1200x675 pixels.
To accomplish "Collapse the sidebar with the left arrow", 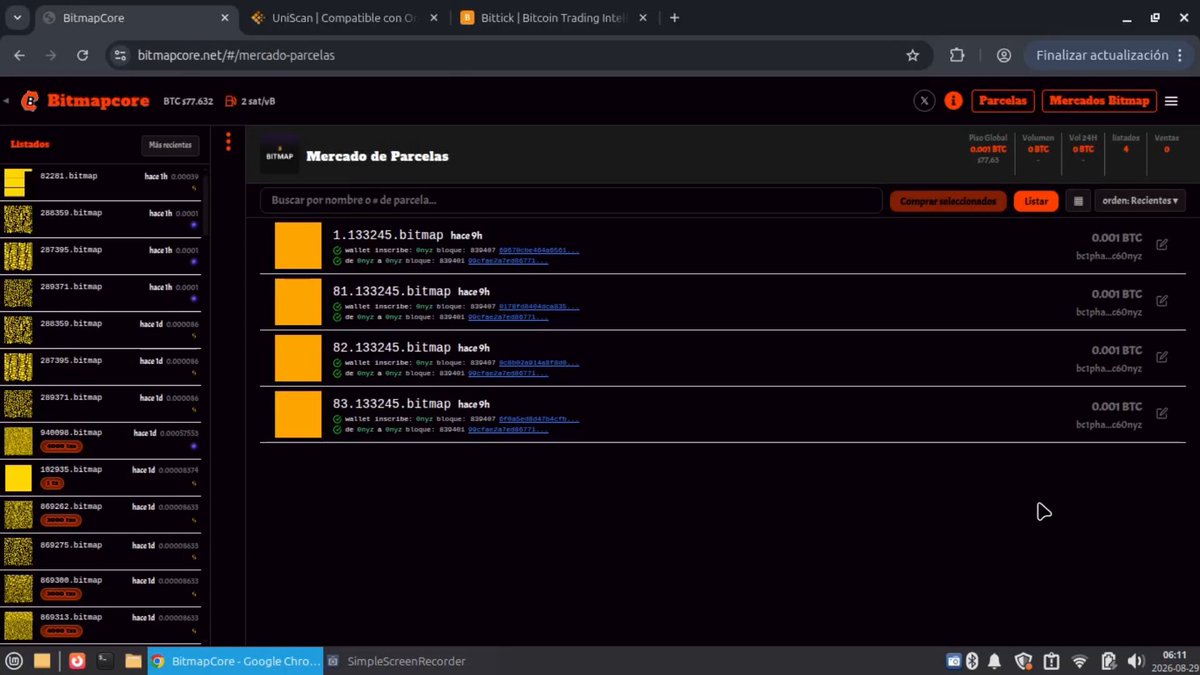I will click(x=6, y=101).
